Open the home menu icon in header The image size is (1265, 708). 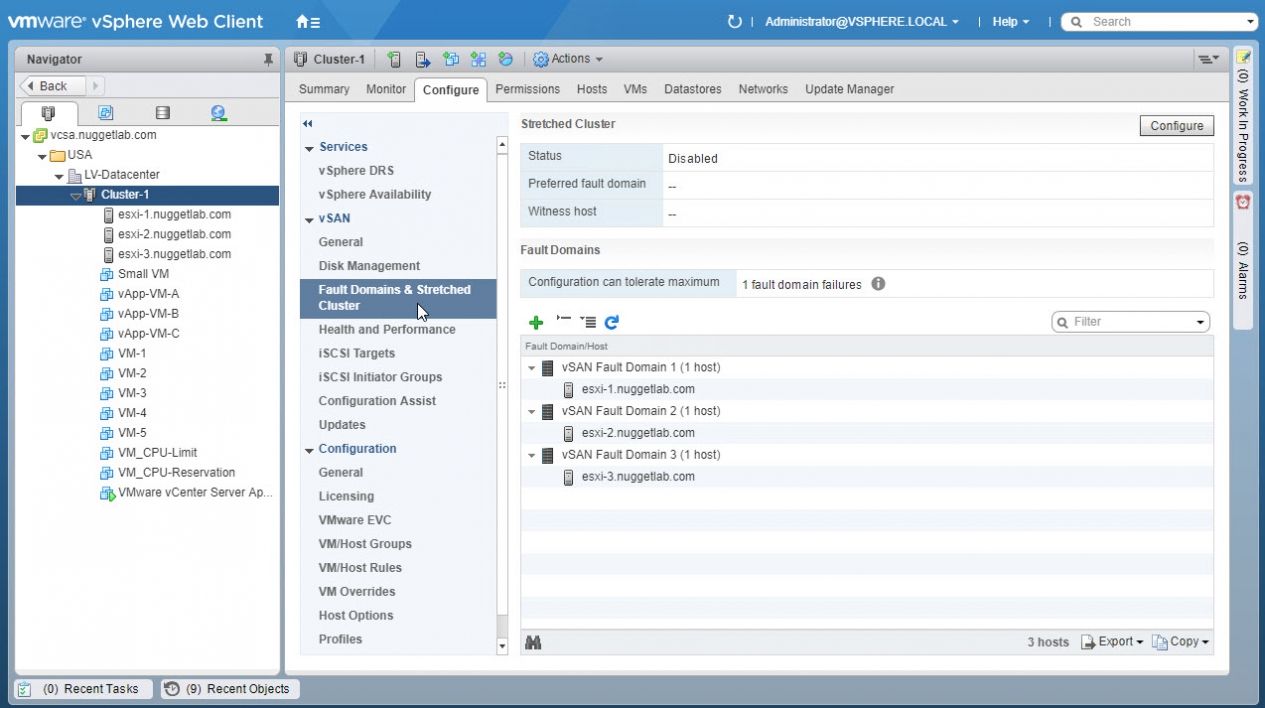(308, 21)
